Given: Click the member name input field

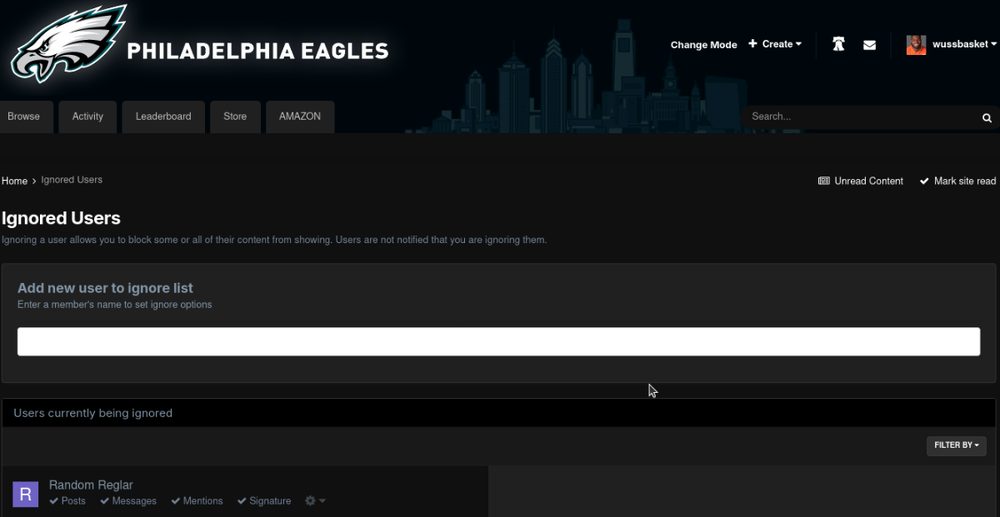Looking at the screenshot, I should (498, 341).
